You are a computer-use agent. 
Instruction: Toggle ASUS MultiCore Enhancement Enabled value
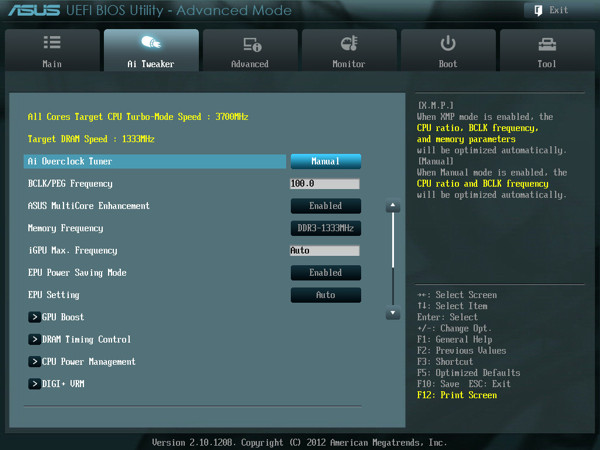[326, 206]
